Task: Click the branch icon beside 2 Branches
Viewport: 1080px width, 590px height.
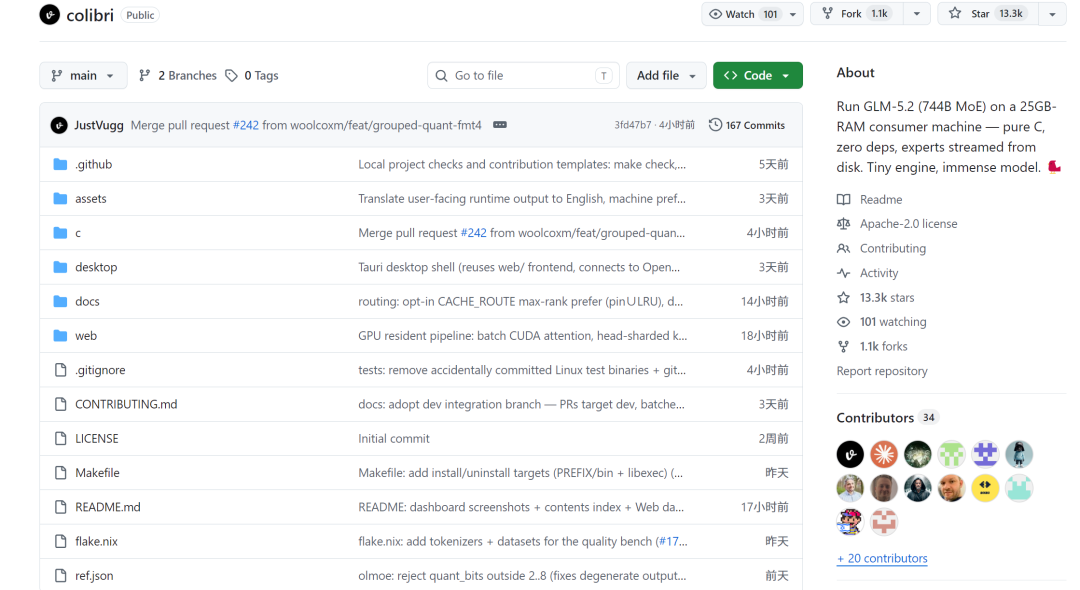Action: point(145,76)
